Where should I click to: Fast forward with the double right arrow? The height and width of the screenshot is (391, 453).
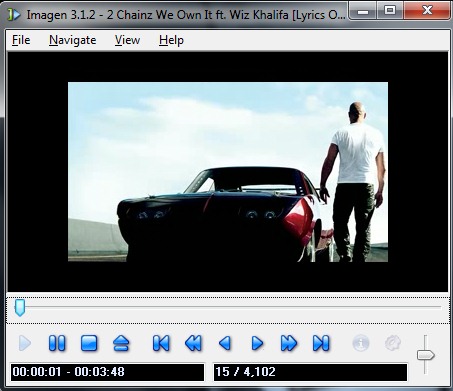pyautogui.click(x=289, y=343)
